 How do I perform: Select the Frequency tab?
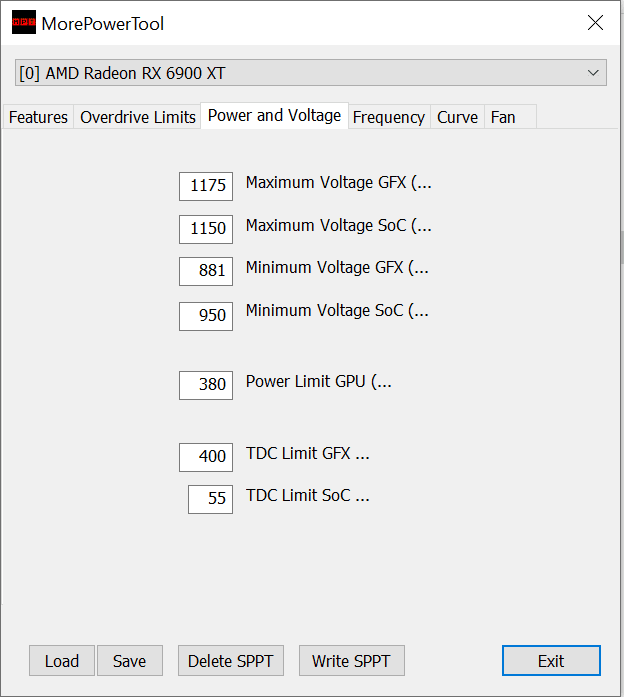[388, 117]
